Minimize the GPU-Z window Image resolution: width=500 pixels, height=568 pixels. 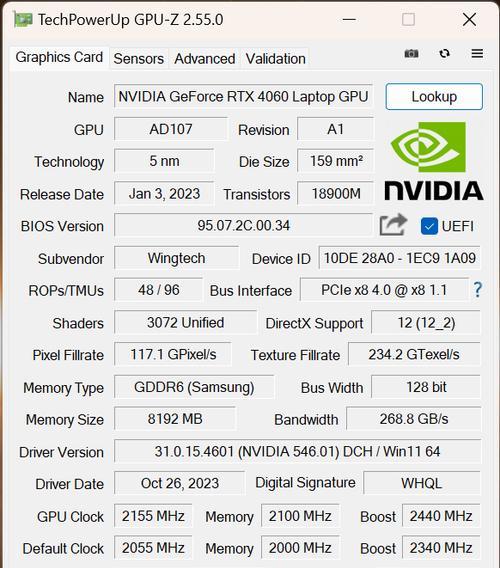[349, 20]
